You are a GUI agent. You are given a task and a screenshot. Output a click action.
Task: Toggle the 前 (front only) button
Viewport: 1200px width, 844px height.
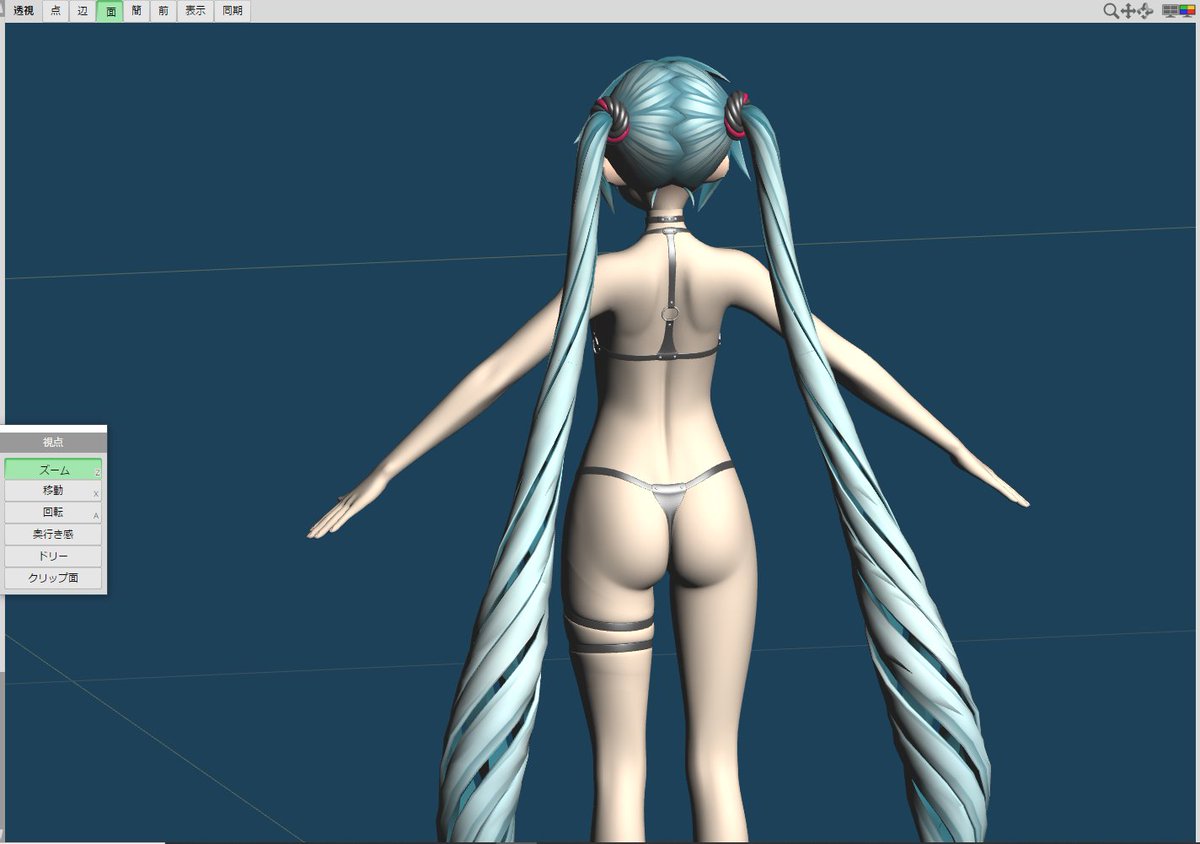163,11
